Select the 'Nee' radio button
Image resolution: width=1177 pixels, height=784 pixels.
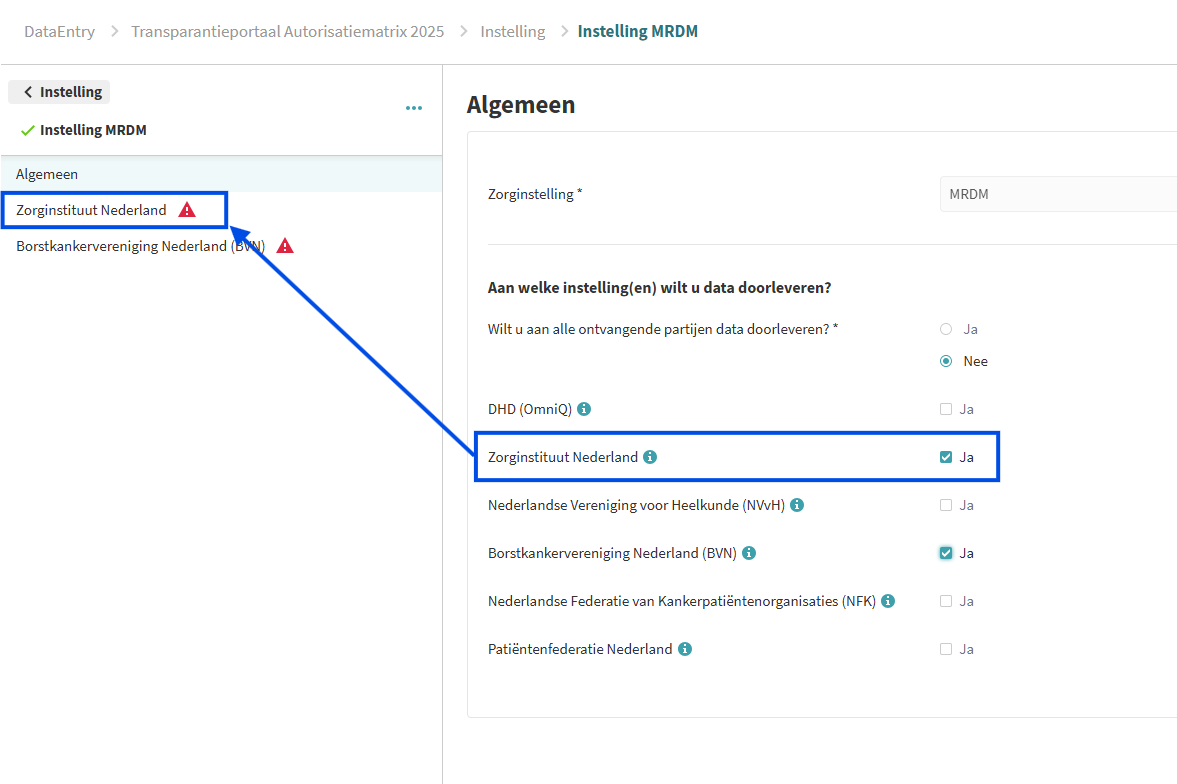[946, 361]
